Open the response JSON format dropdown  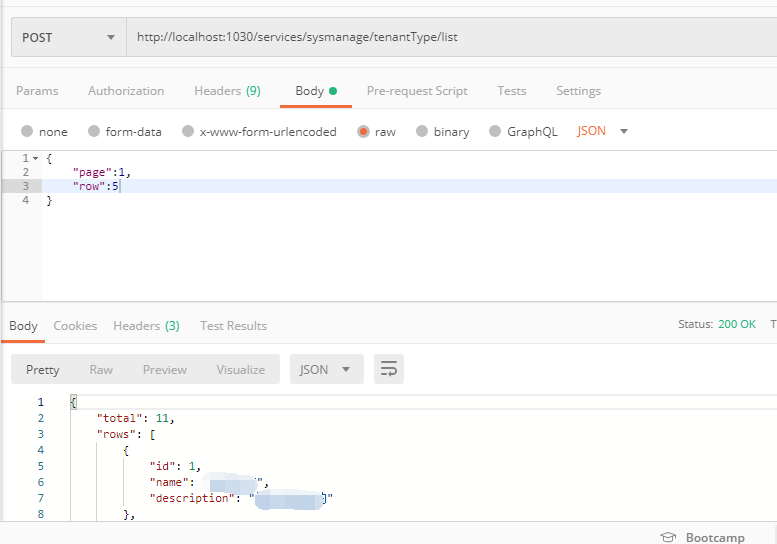(x=325, y=369)
